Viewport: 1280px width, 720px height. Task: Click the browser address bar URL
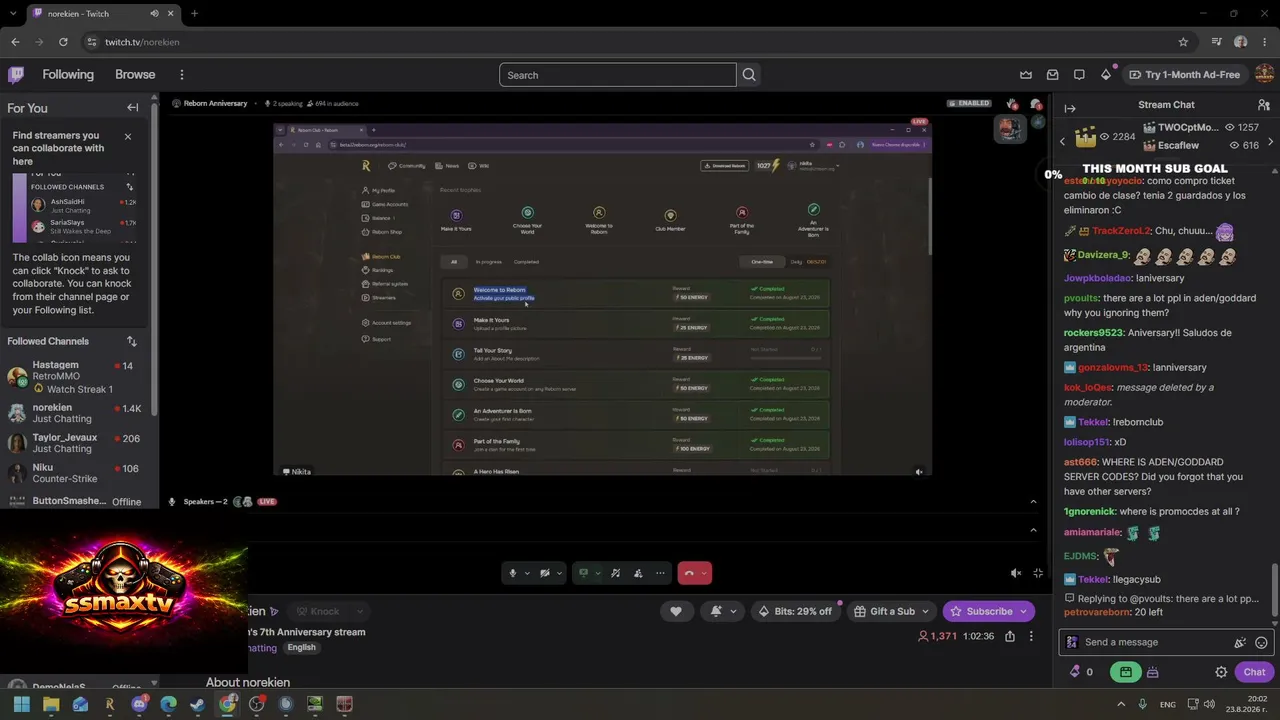click(x=142, y=42)
